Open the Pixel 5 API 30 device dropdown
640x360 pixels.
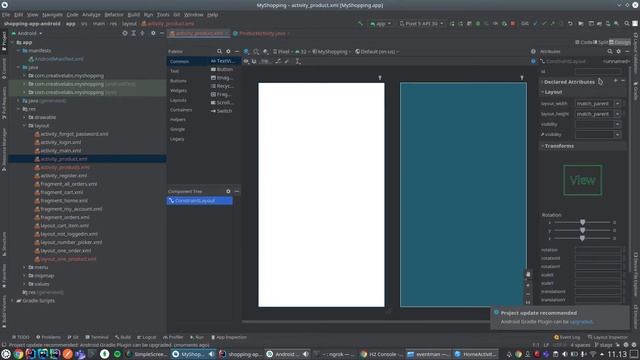pos(421,24)
